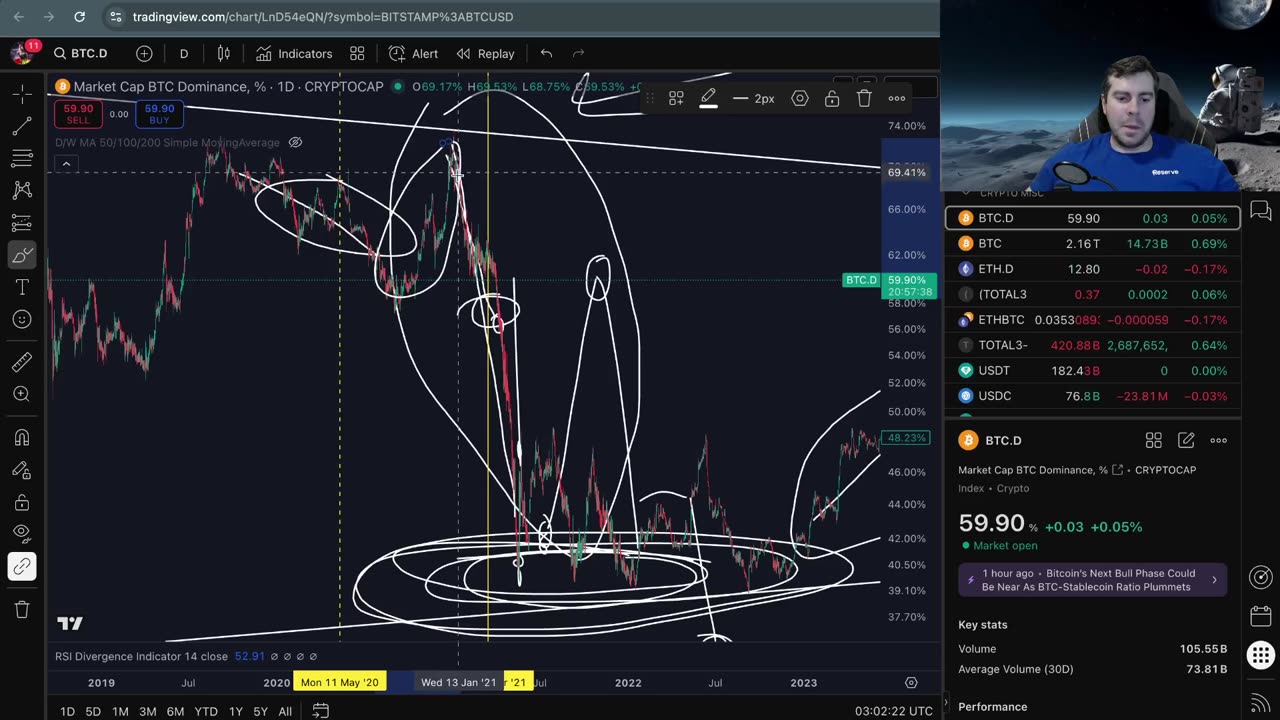Toggle visibility of Simple Moving Average indicator

295,142
